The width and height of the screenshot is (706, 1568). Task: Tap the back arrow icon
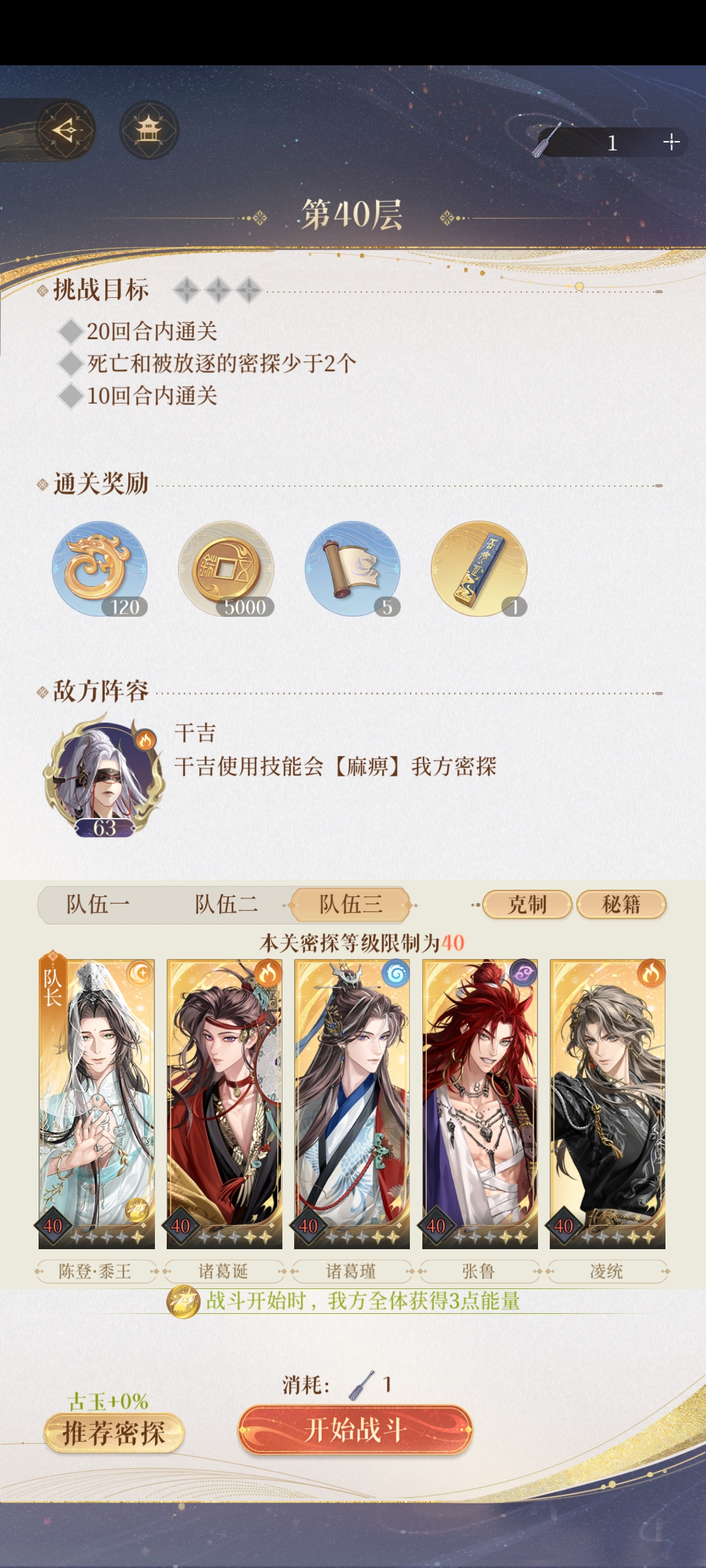click(65, 130)
